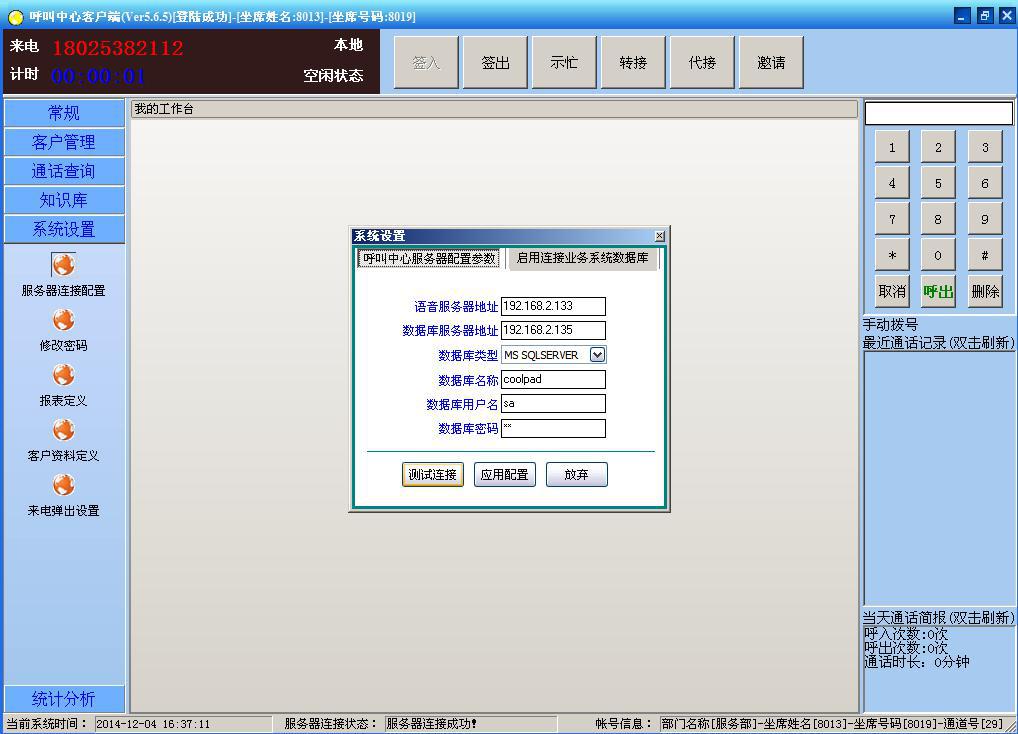Close the 系统设置 dialog
Screen dimensions: 1018x734
[x=659, y=236]
